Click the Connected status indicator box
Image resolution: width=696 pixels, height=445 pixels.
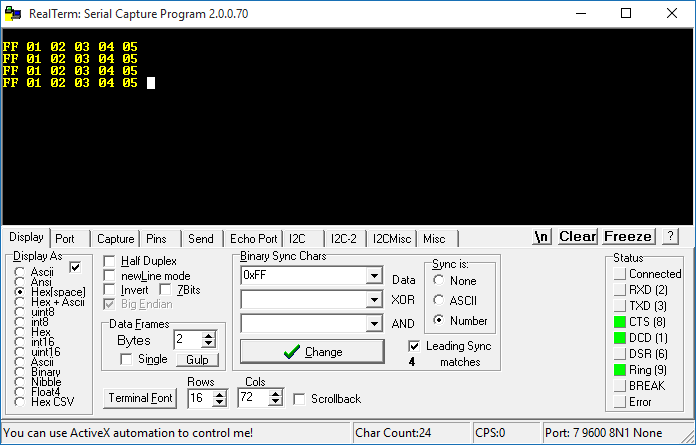click(x=620, y=273)
